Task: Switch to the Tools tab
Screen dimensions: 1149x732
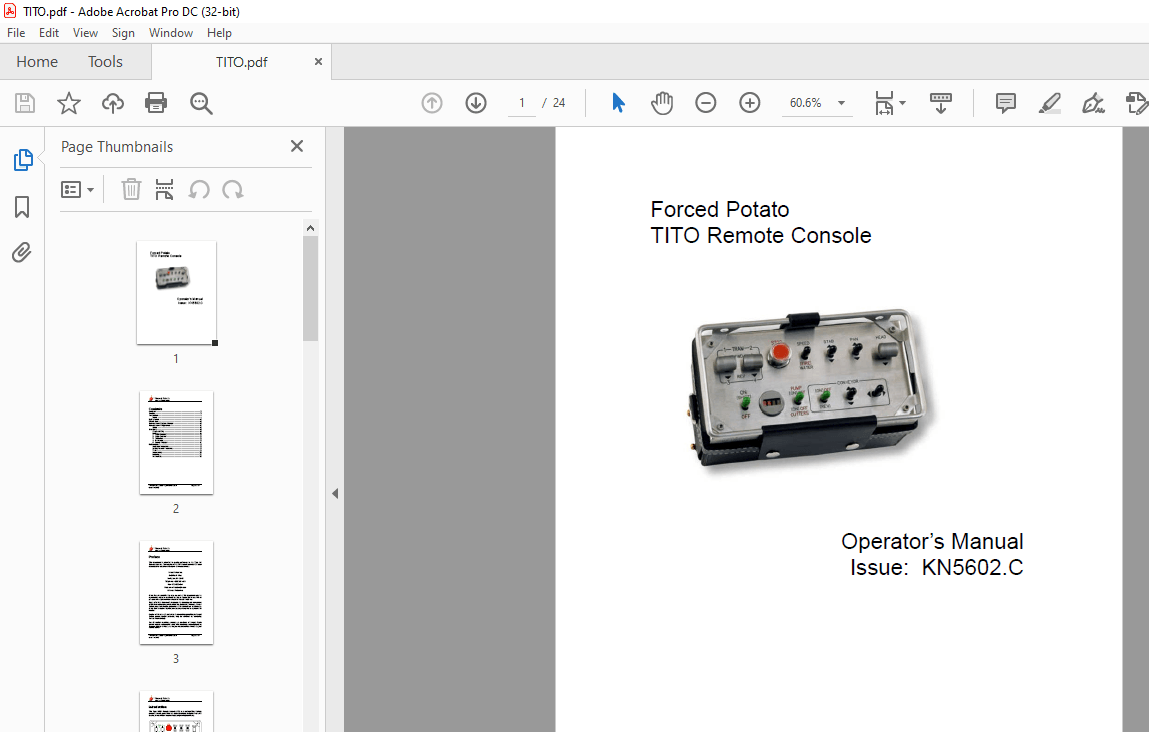Action: (105, 61)
